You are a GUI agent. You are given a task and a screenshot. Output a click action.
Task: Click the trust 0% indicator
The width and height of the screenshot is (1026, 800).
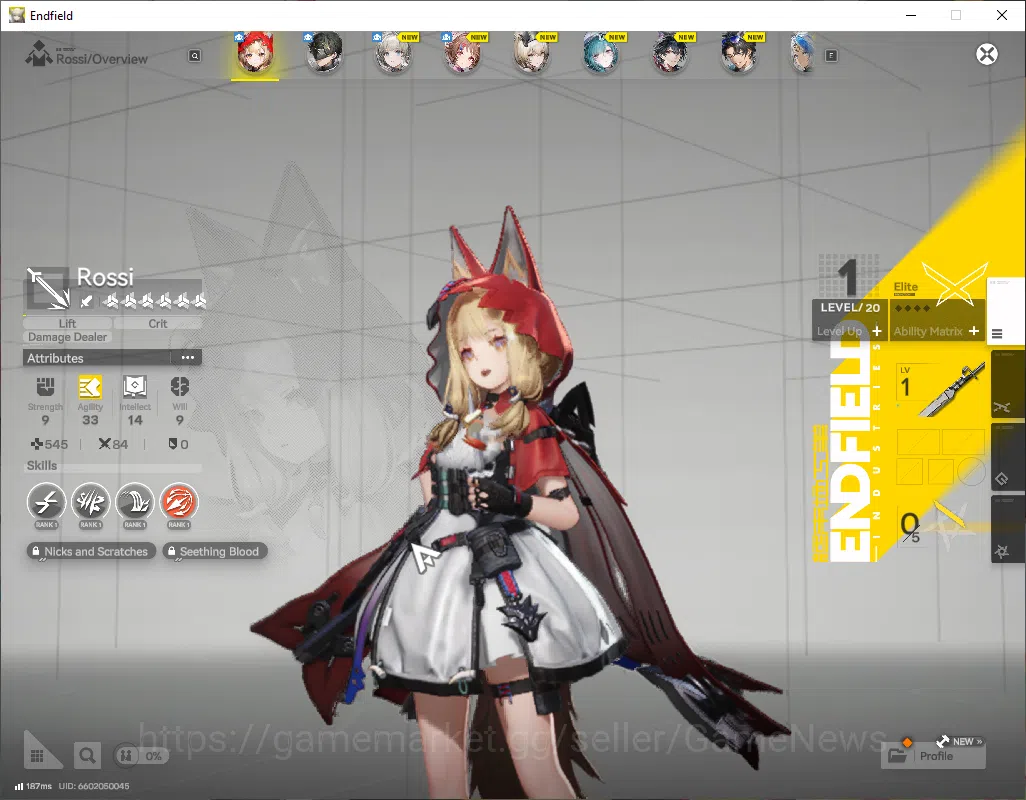click(x=141, y=756)
